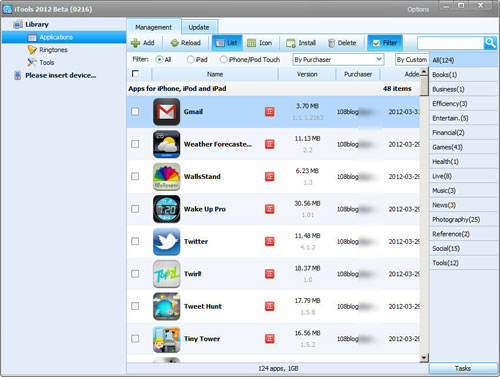Check the Twirl row checkbox
500x377 pixels.
pyautogui.click(x=135, y=274)
